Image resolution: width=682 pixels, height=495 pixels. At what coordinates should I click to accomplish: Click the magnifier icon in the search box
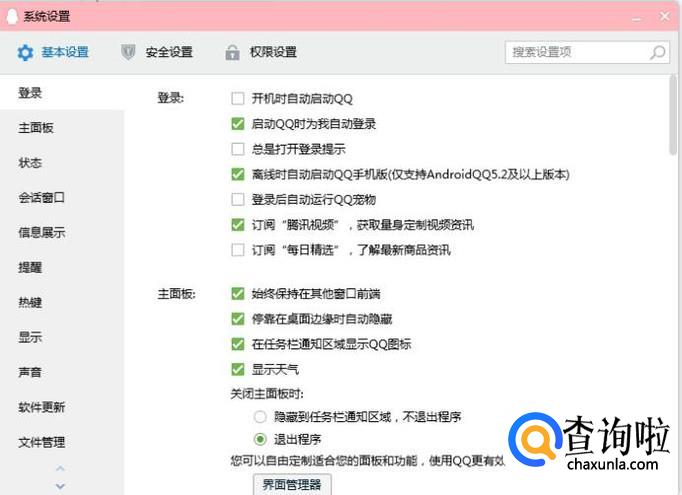658,53
